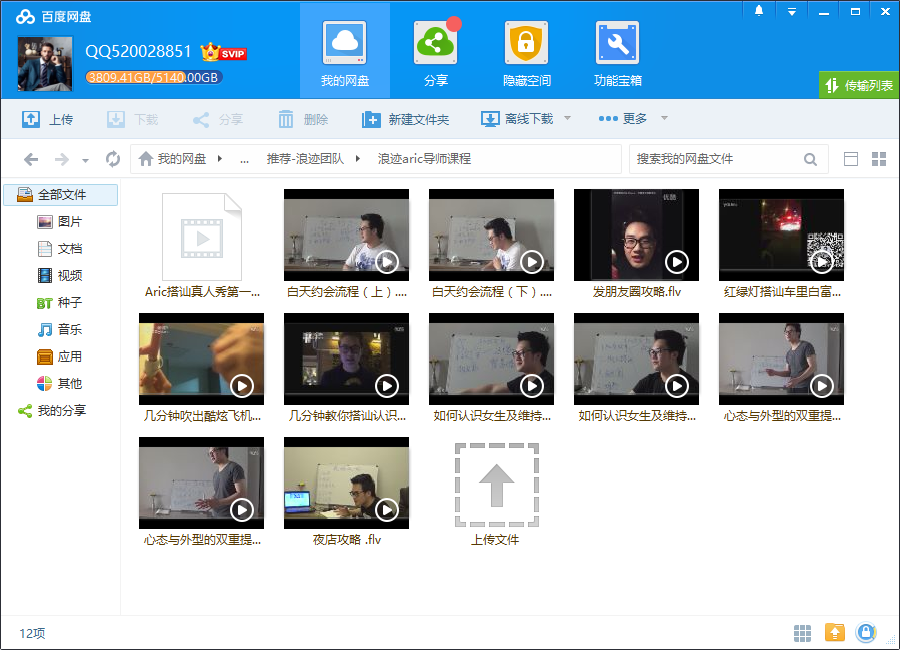Expand the 离线下载 dropdown arrow

pyautogui.click(x=568, y=118)
